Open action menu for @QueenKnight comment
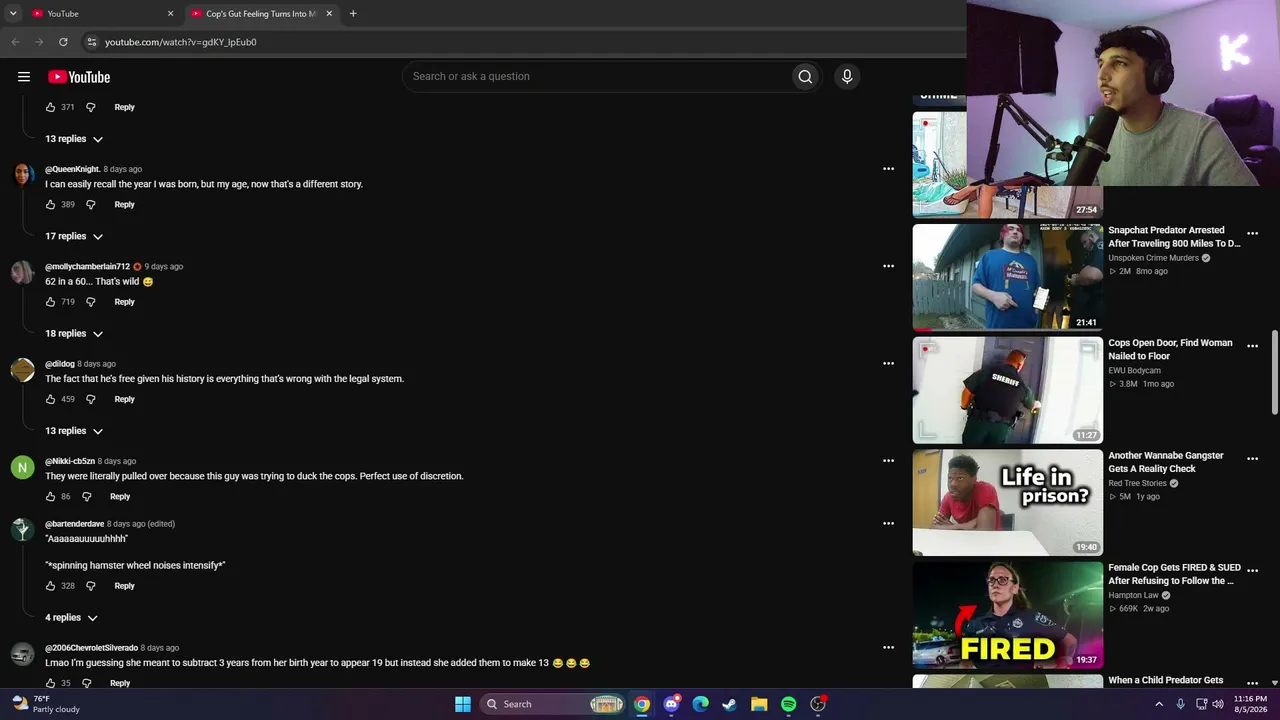Screen dimensions: 1280x720 (888, 169)
